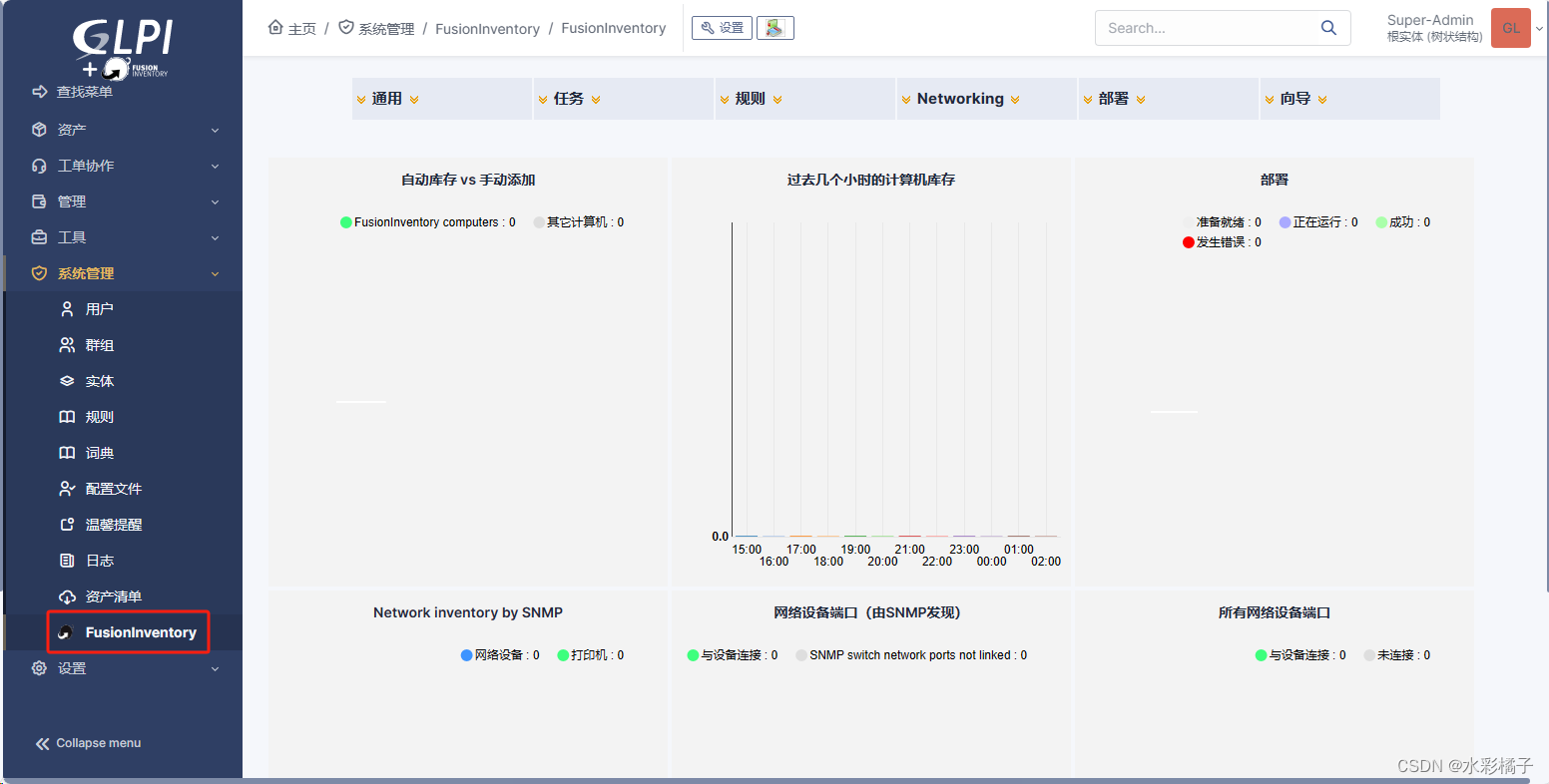The height and width of the screenshot is (784, 1549).
Task: Open the 部署 dropdown menu
Action: pos(1169,99)
